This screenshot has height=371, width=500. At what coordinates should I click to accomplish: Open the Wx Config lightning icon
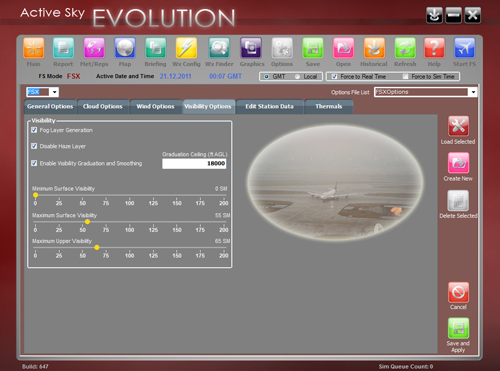[x=186, y=48]
